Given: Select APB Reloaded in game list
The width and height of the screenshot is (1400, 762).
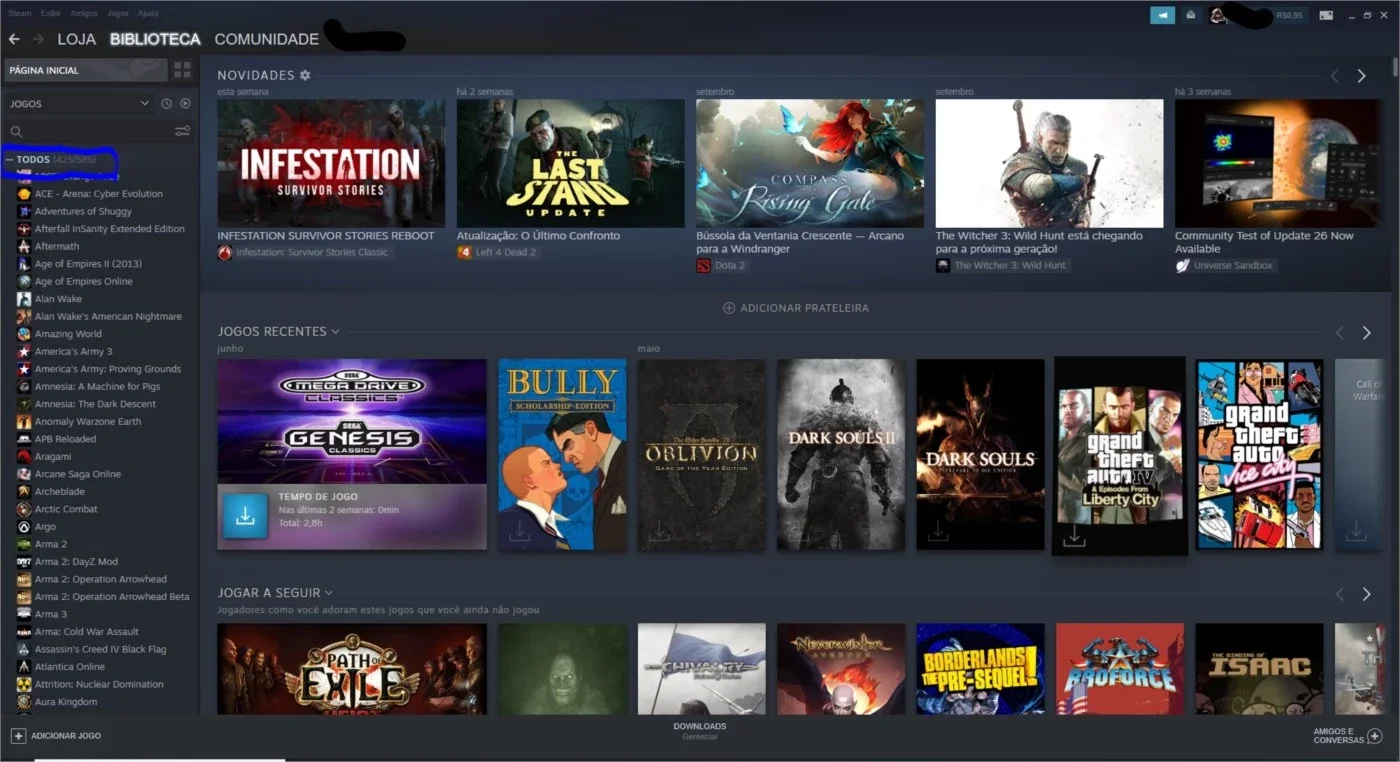Looking at the screenshot, I should 65,439.
